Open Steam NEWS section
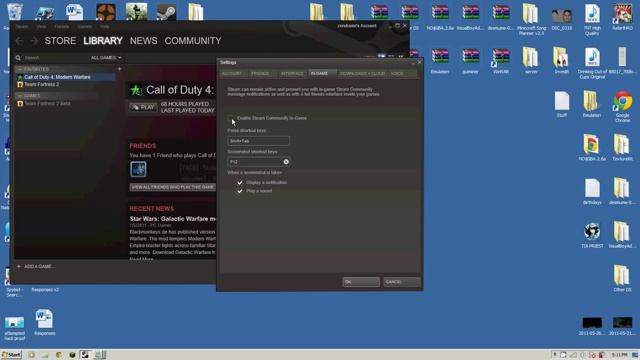 144,41
